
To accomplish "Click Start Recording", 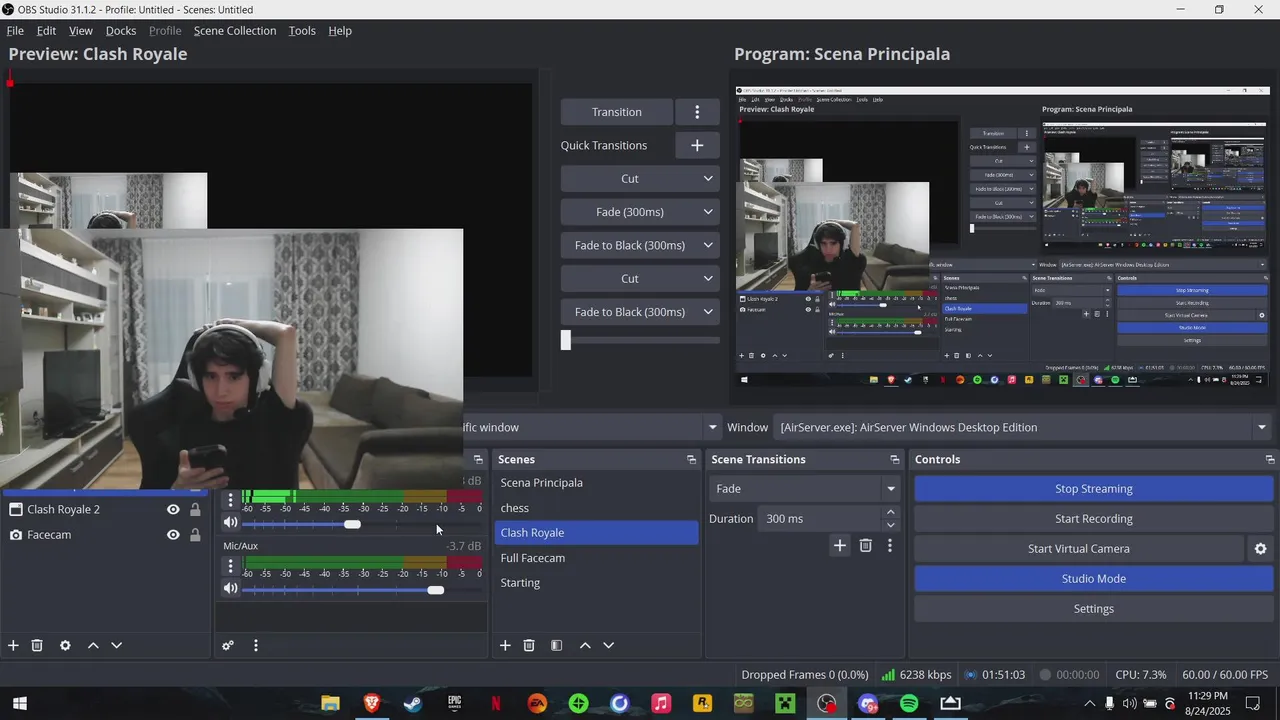I will coord(1093,519).
